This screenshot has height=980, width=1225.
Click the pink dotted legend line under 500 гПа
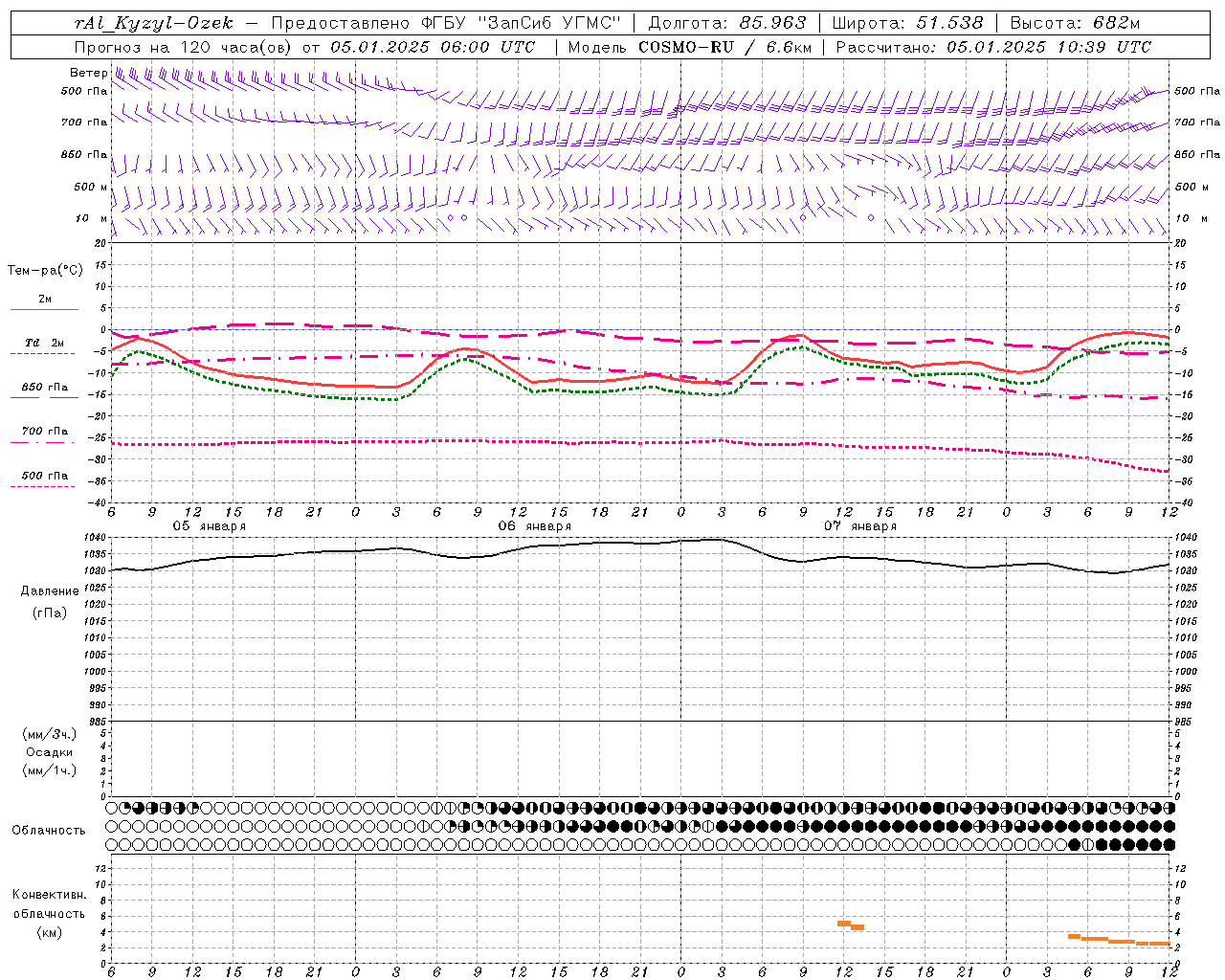point(43,486)
